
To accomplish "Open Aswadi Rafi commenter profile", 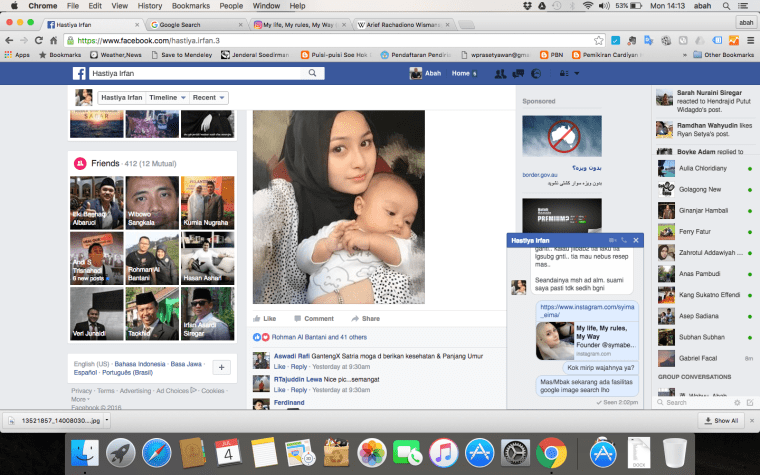I will (x=291, y=356).
